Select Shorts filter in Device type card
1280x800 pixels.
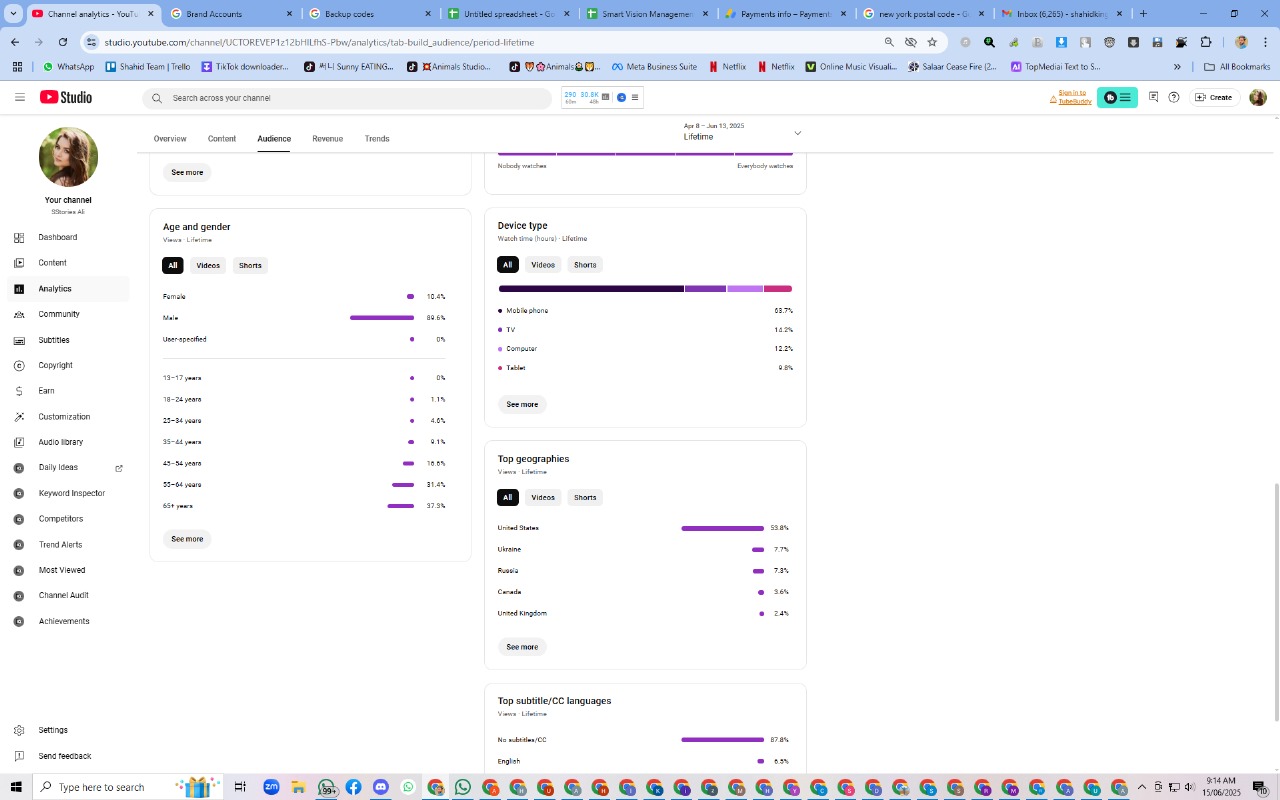[585, 265]
